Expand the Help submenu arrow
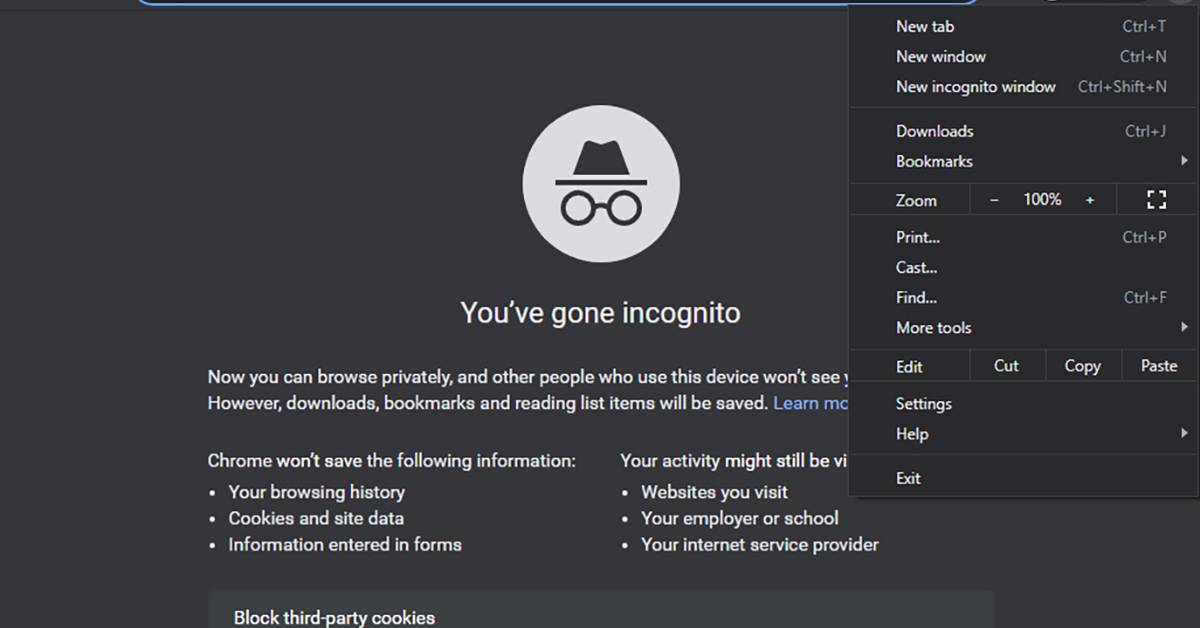The image size is (1200, 628). point(1184,434)
